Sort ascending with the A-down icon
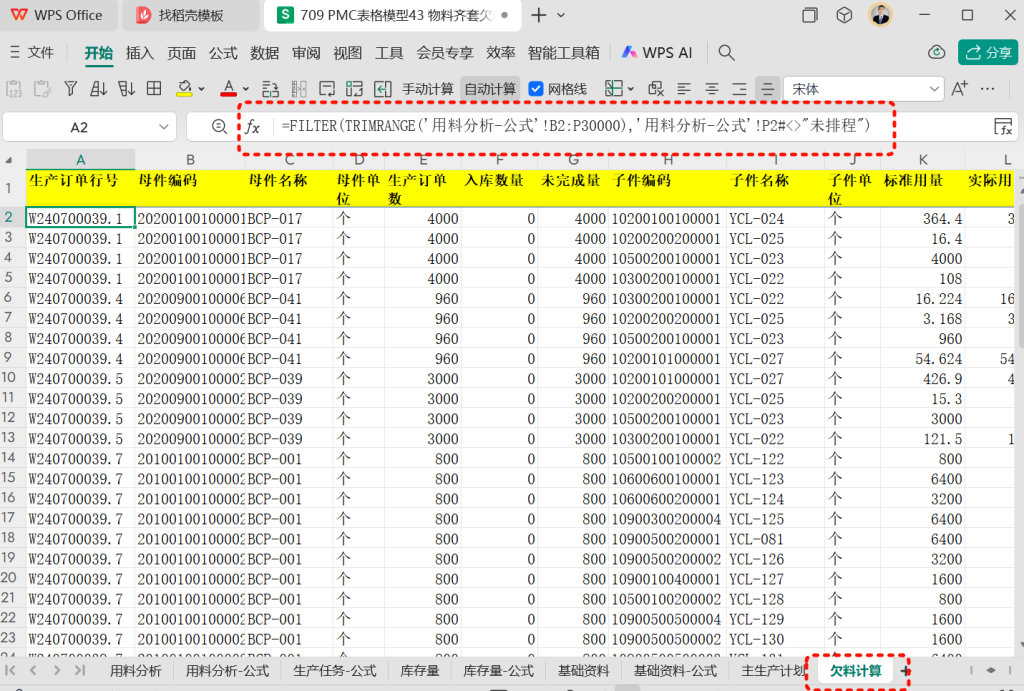Viewport: 1024px width, 691px height. point(99,89)
